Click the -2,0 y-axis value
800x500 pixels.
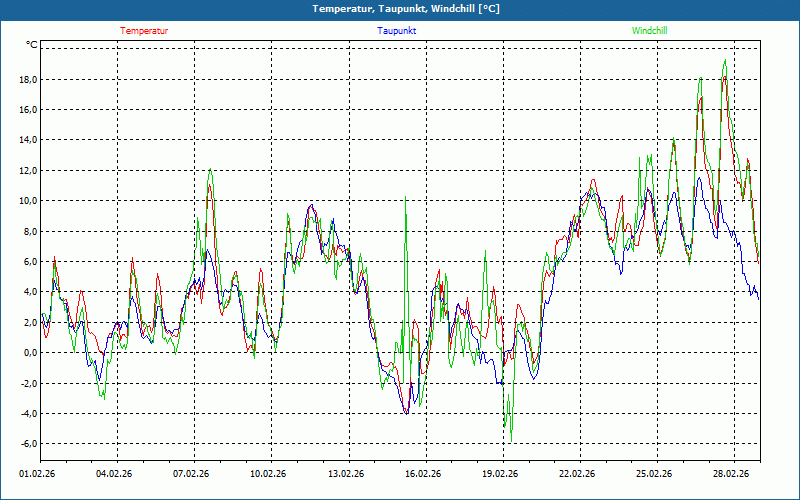click(x=27, y=384)
